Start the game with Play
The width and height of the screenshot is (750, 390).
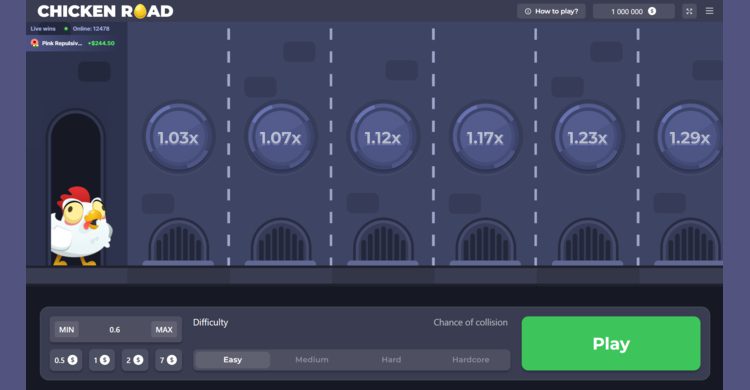point(611,344)
